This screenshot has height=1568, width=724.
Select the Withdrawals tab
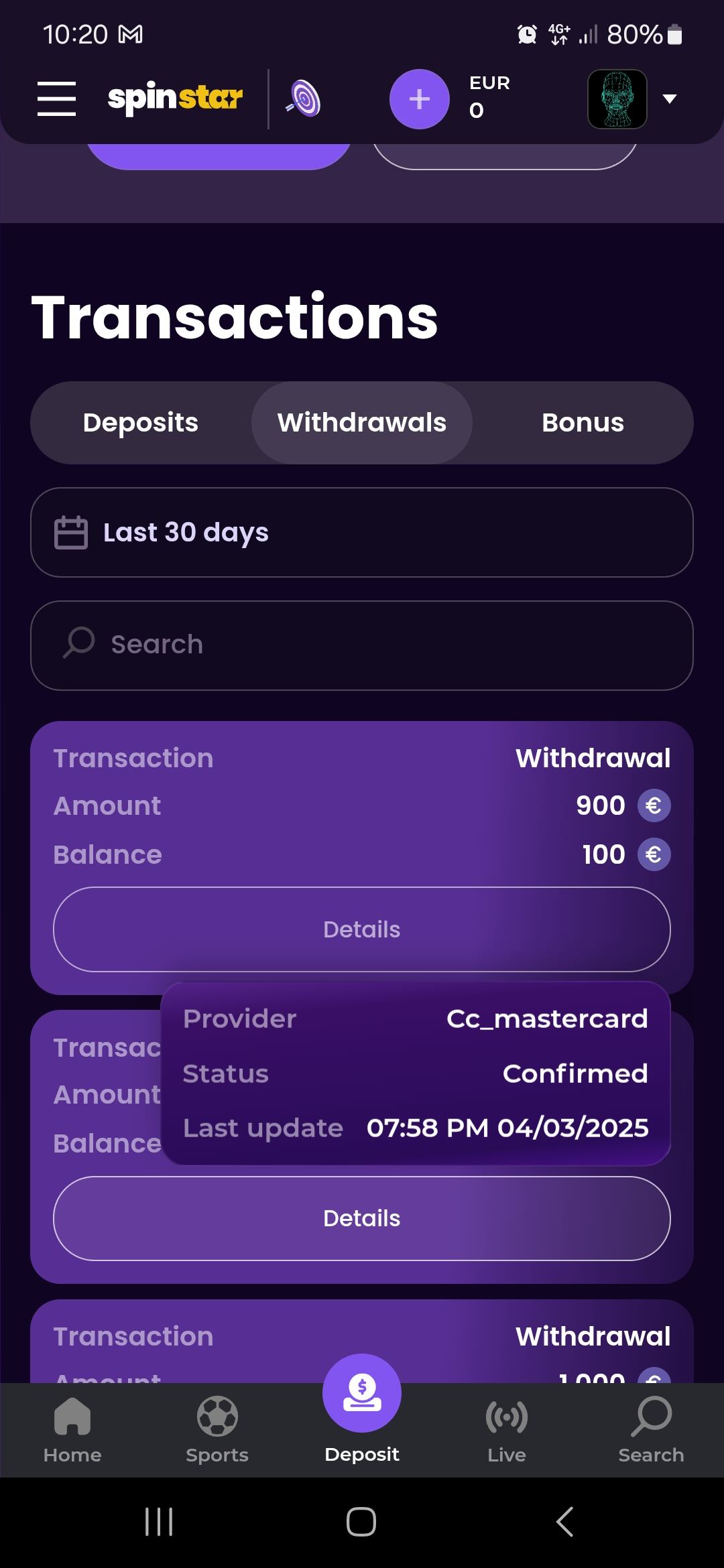[362, 423]
